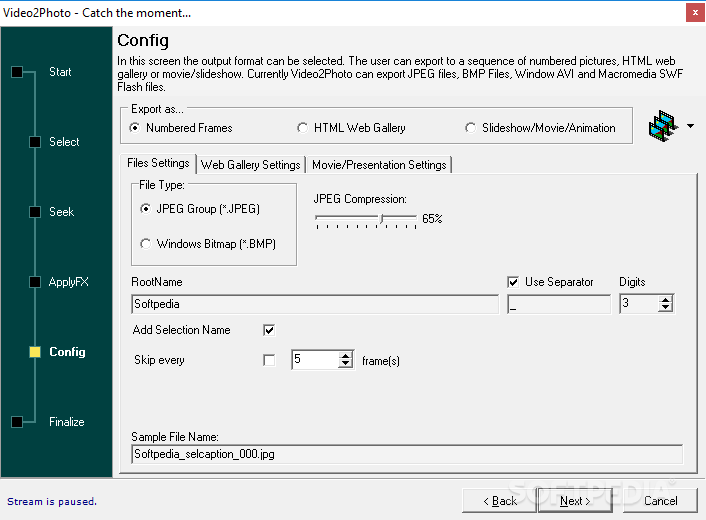This screenshot has width=706, height=520.
Task: Enable the Skip every checkbox
Action: pos(269,360)
